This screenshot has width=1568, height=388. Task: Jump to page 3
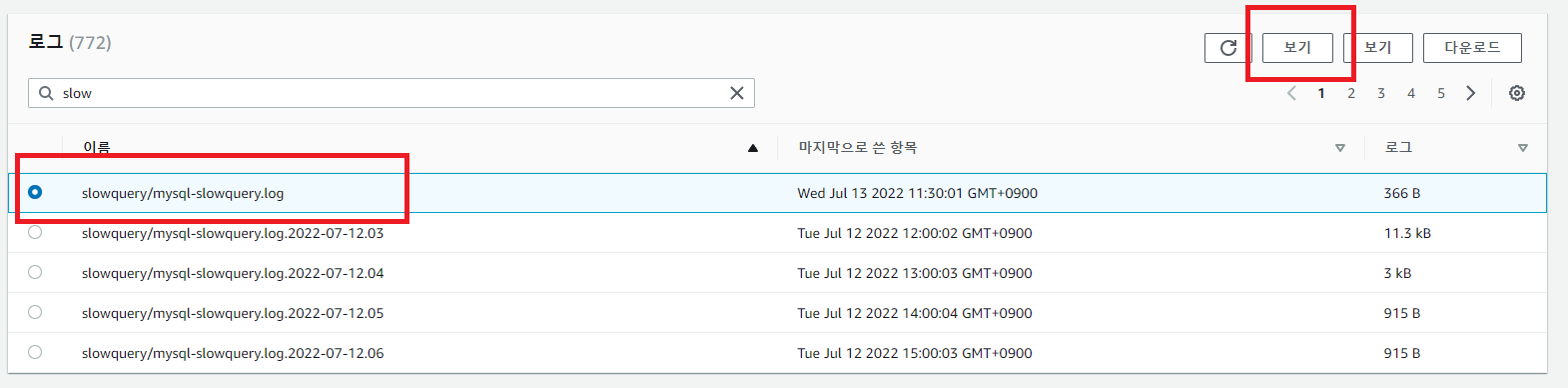coord(1381,93)
